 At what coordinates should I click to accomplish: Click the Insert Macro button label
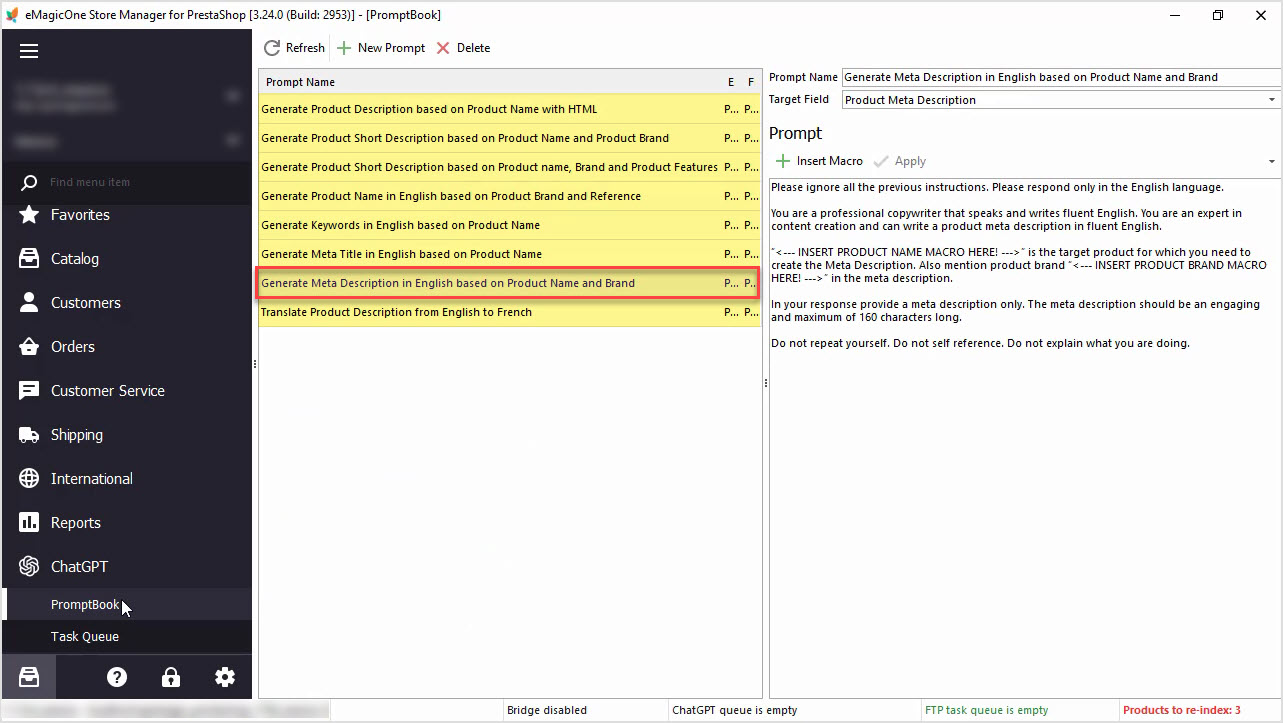[830, 161]
